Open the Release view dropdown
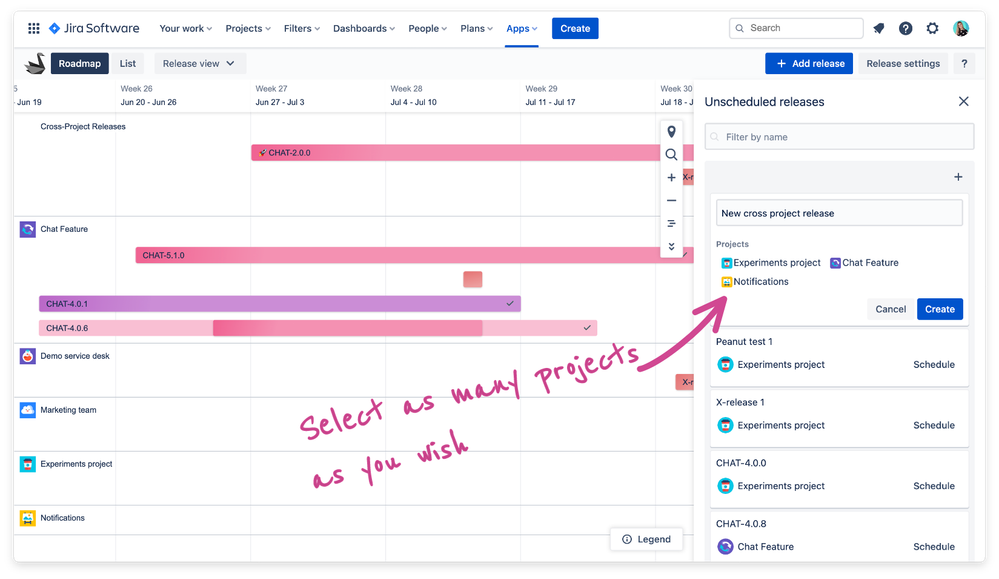 (x=199, y=63)
